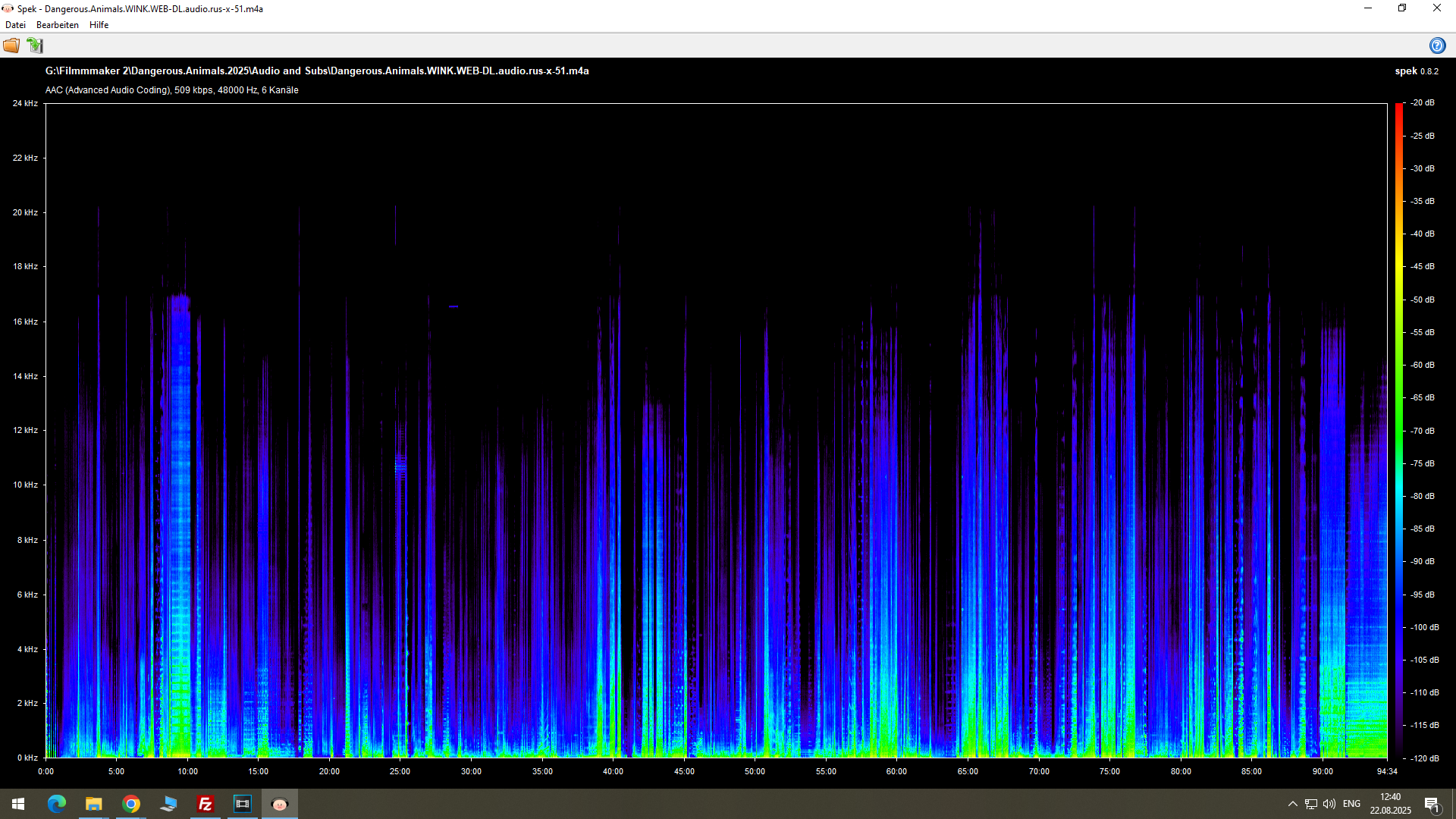Open the volume speaker control
Image resolution: width=1456 pixels, height=819 pixels.
[x=1329, y=804]
